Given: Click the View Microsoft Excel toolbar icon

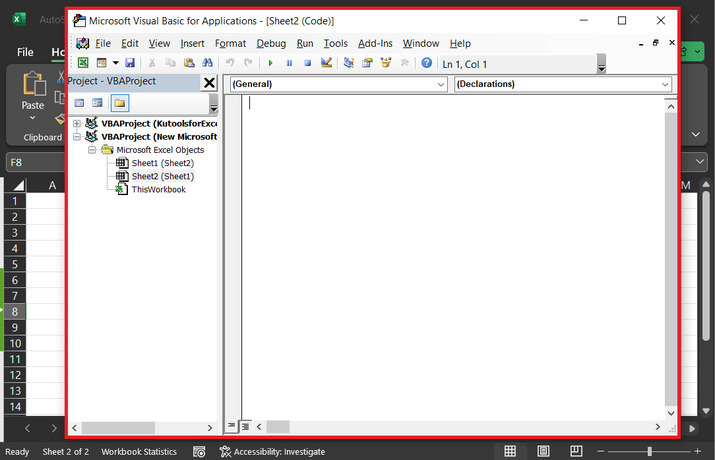Looking at the screenshot, I should click(83, 63).
